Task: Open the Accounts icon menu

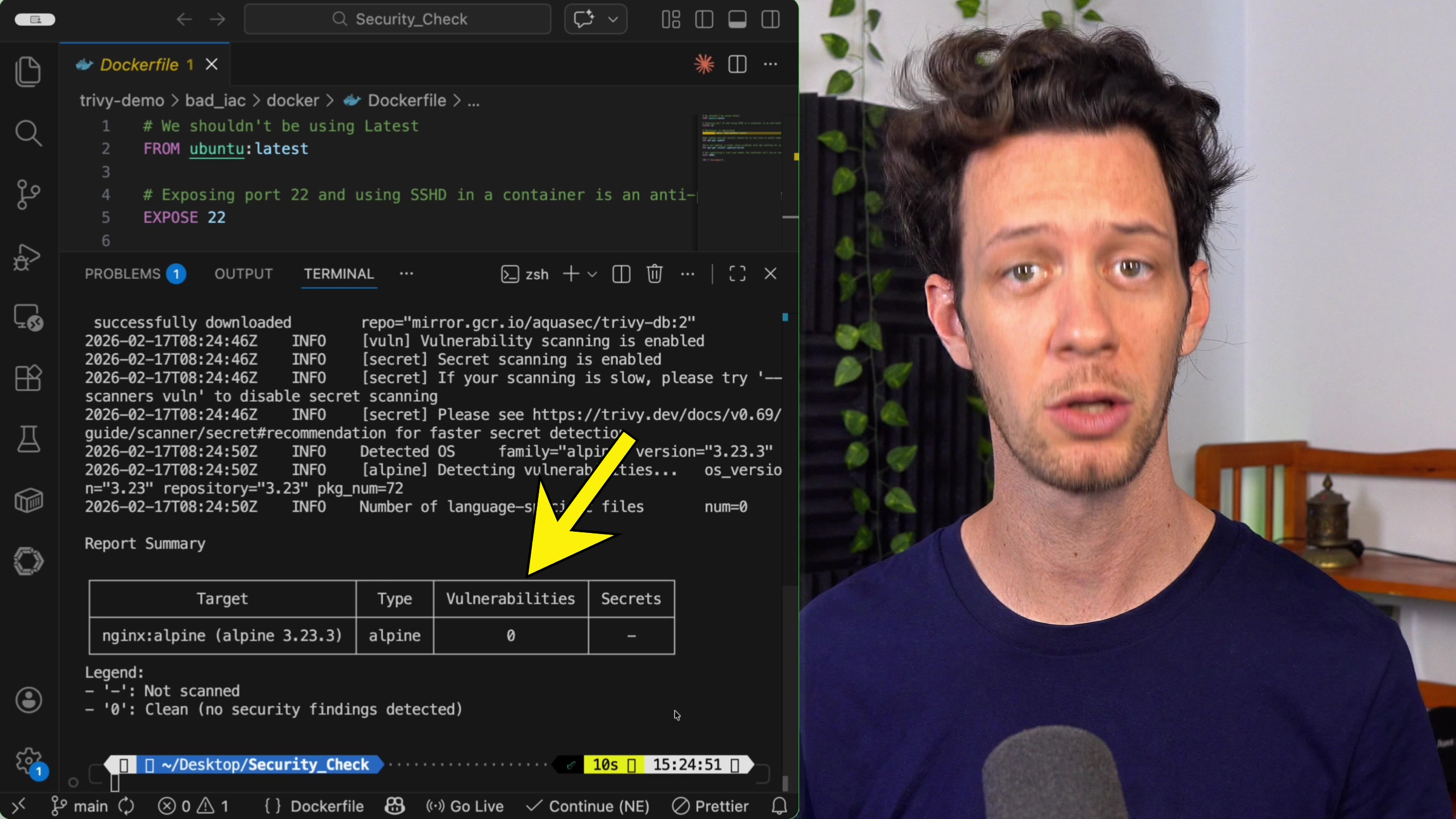Action: [x=28, y=700]
